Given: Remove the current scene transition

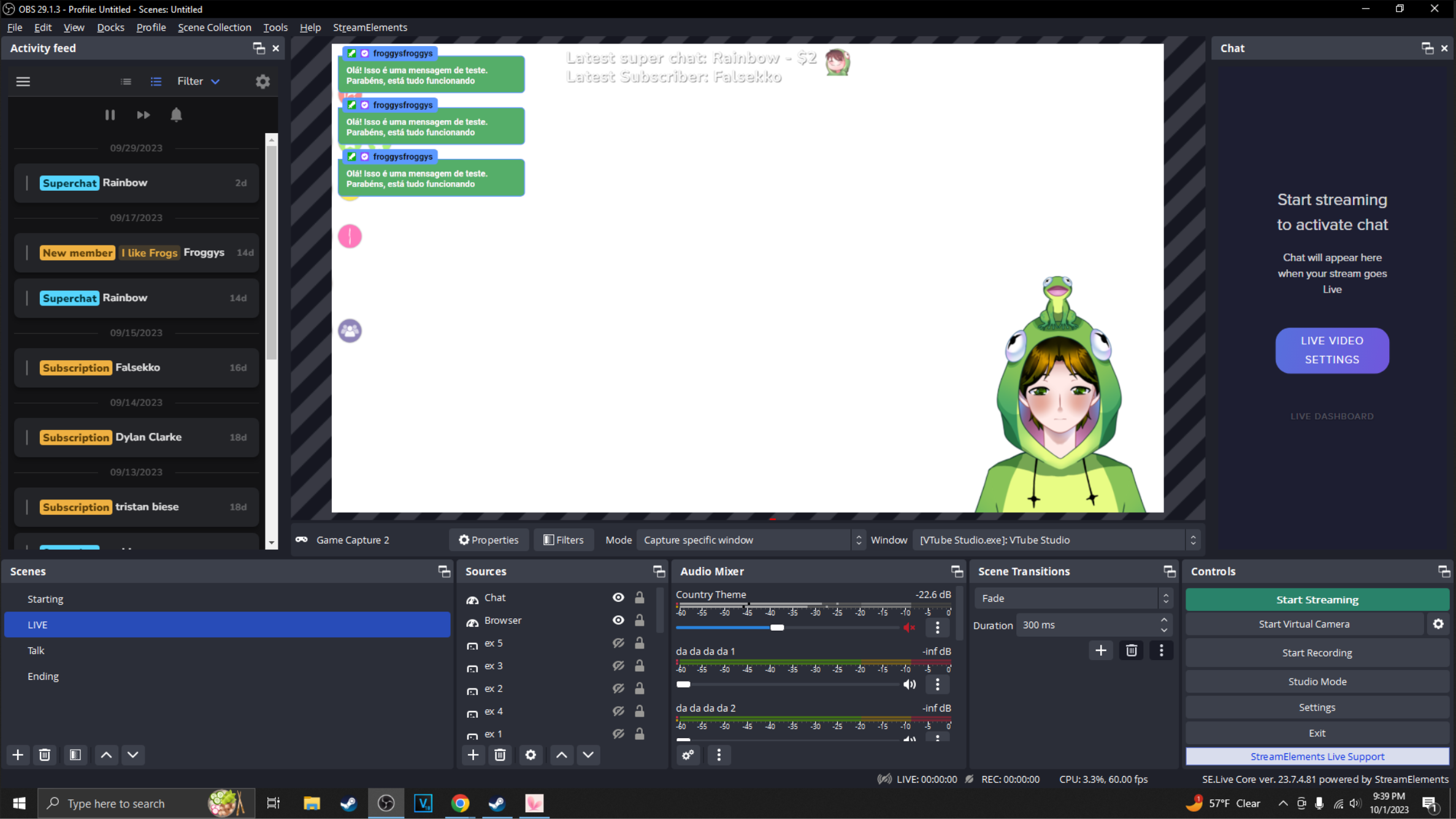Looking at the screenshot, I should coord(1132,650).
